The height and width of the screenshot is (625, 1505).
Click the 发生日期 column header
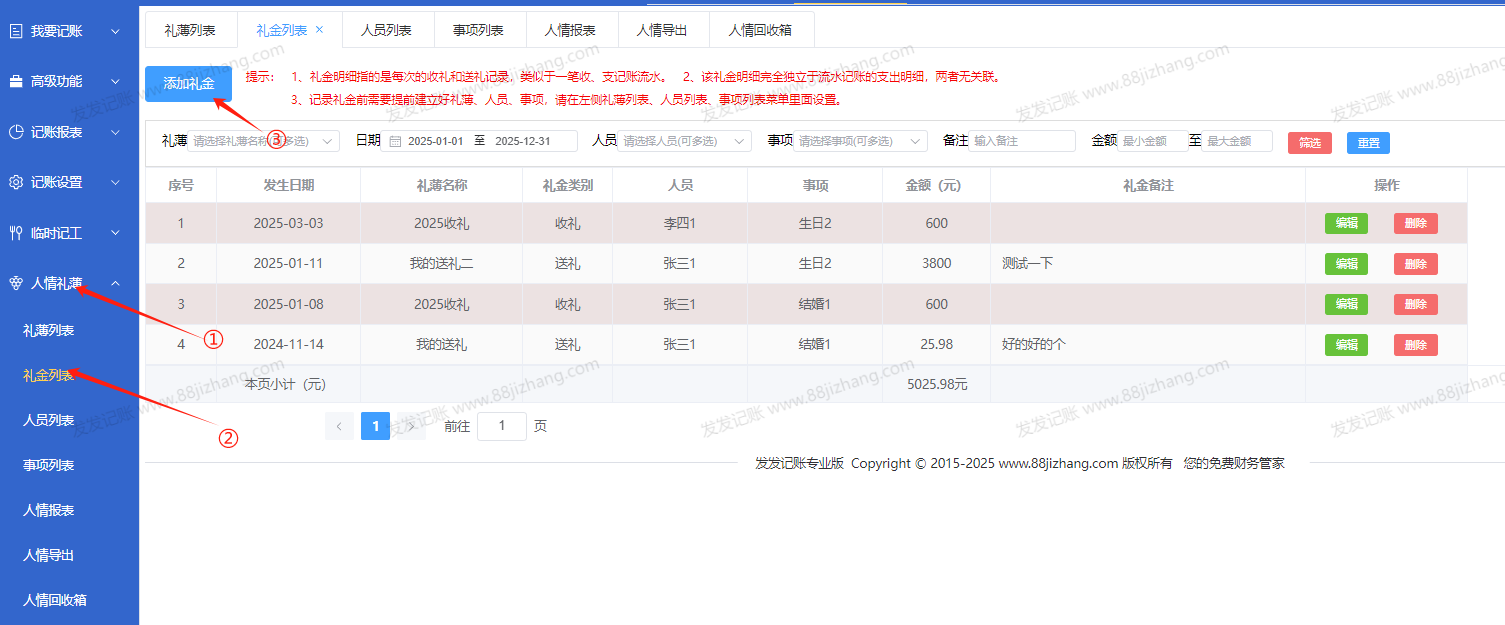tap(289, 185)
